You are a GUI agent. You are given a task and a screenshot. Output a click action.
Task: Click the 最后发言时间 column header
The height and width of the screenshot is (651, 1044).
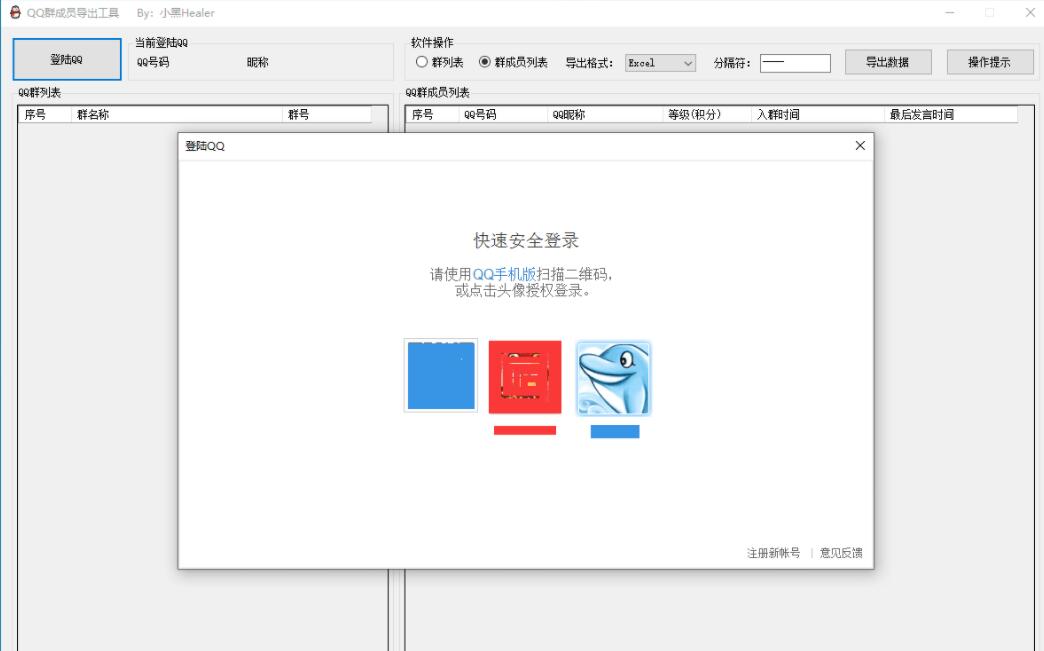951,114
